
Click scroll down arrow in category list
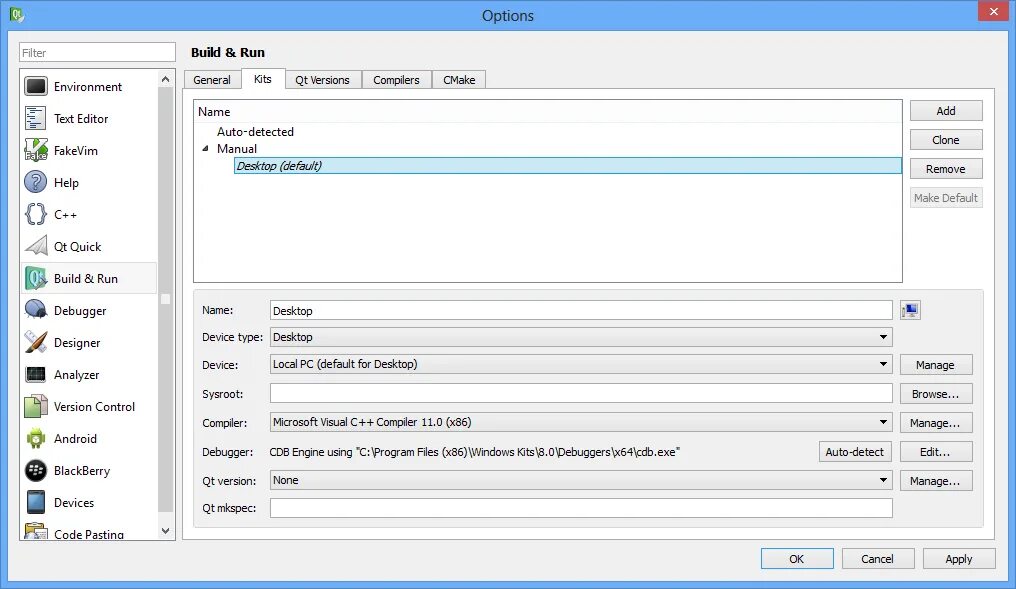[166, 531]
